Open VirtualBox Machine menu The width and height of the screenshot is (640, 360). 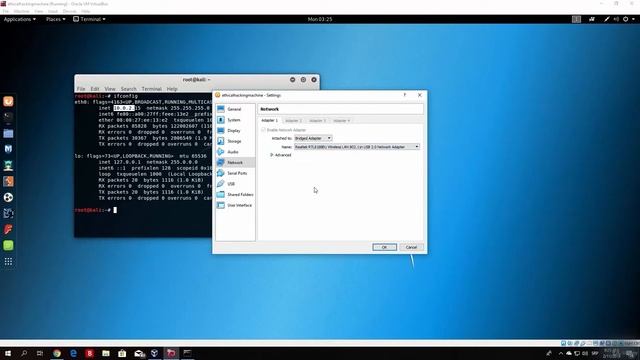tap(21, 11)
